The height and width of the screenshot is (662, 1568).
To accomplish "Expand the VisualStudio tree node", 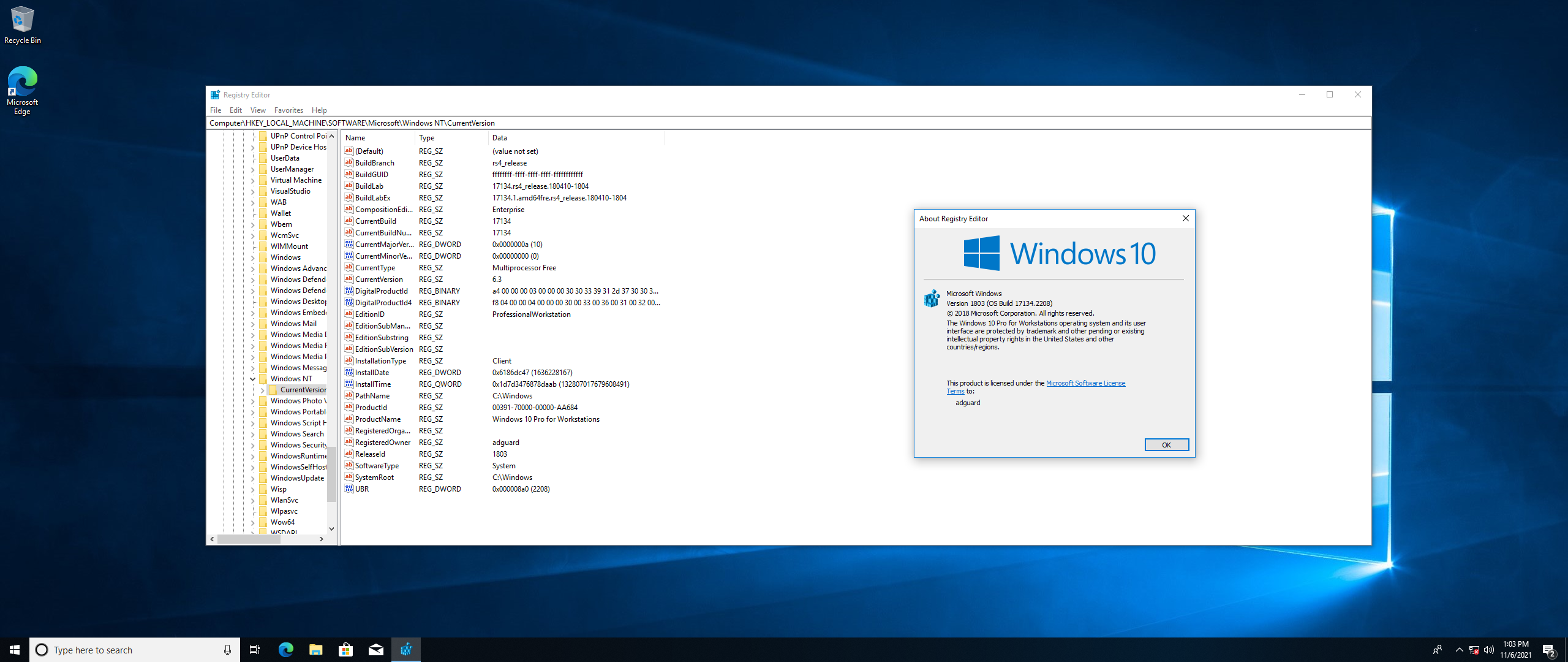I will point(252,191).
